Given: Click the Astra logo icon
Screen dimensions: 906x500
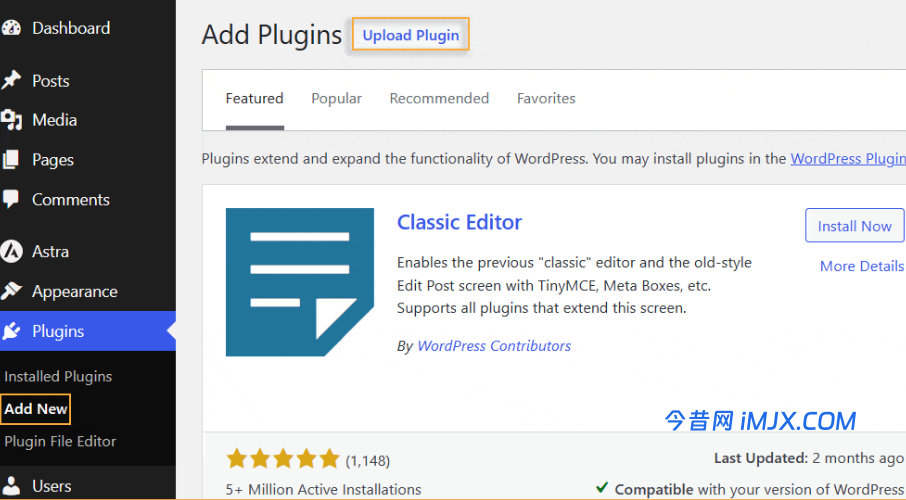Looking at the screenshot, I should click(x=10, y=251).
